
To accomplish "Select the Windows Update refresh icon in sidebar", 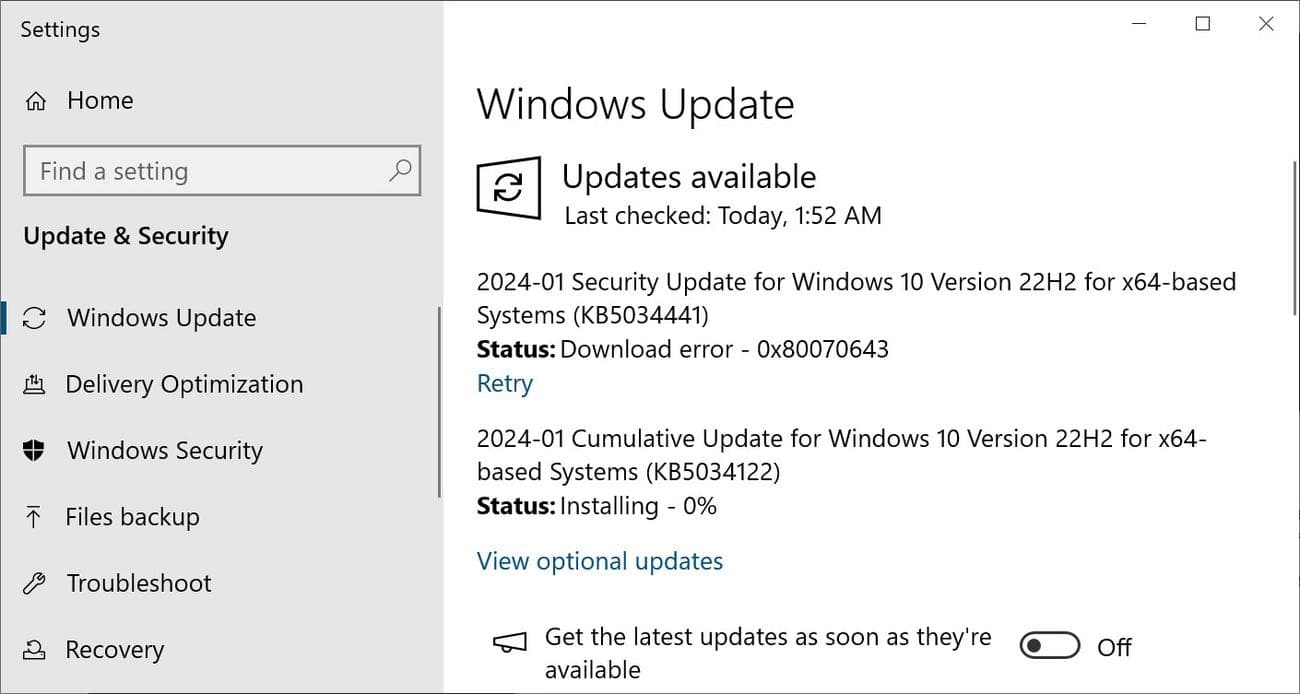I will (36, 317).
